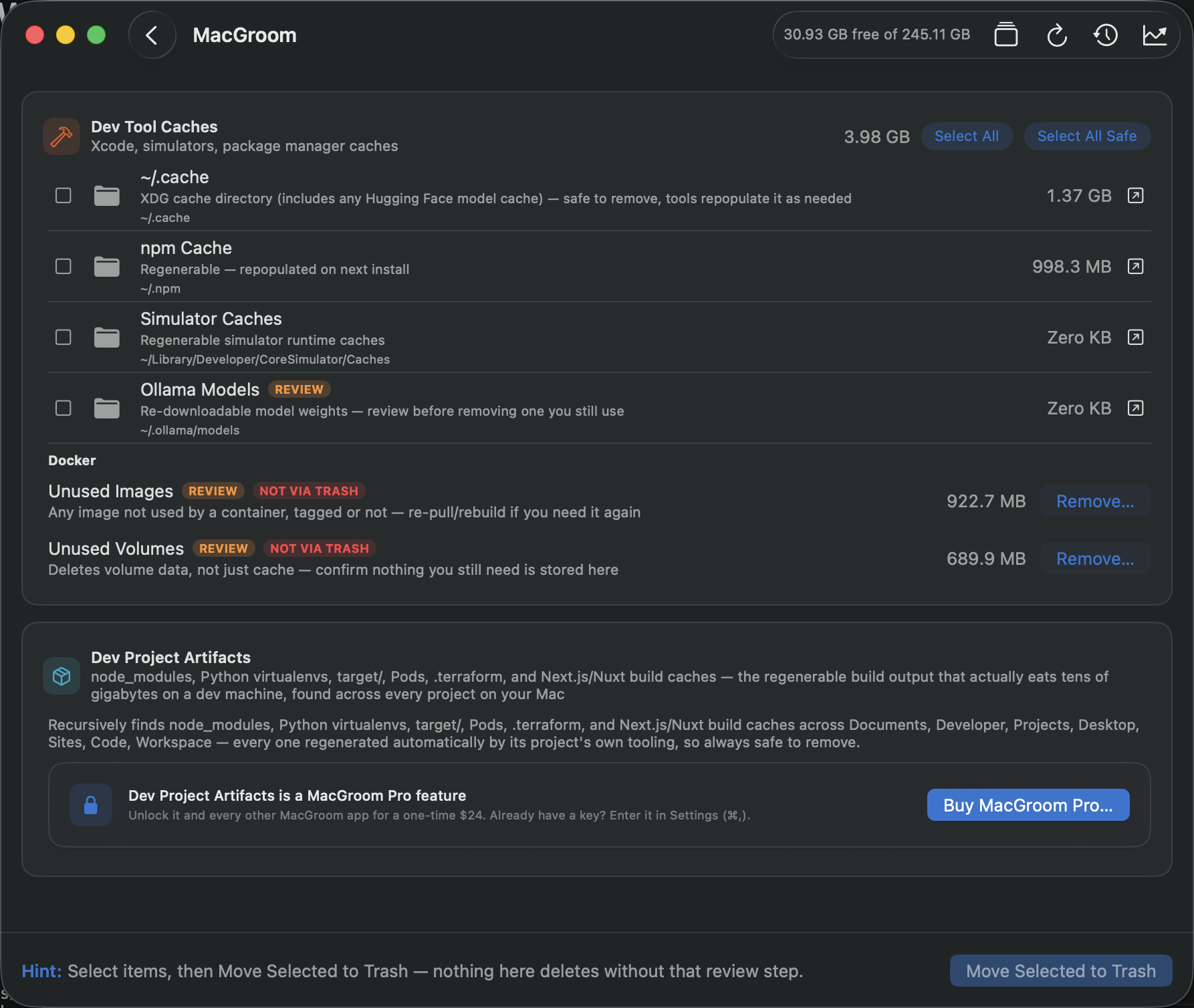Click NOT VIA TRASH badge on Unused Volumes
Viewport: 1194px width, 1008px height.
[x=320, y=549]
